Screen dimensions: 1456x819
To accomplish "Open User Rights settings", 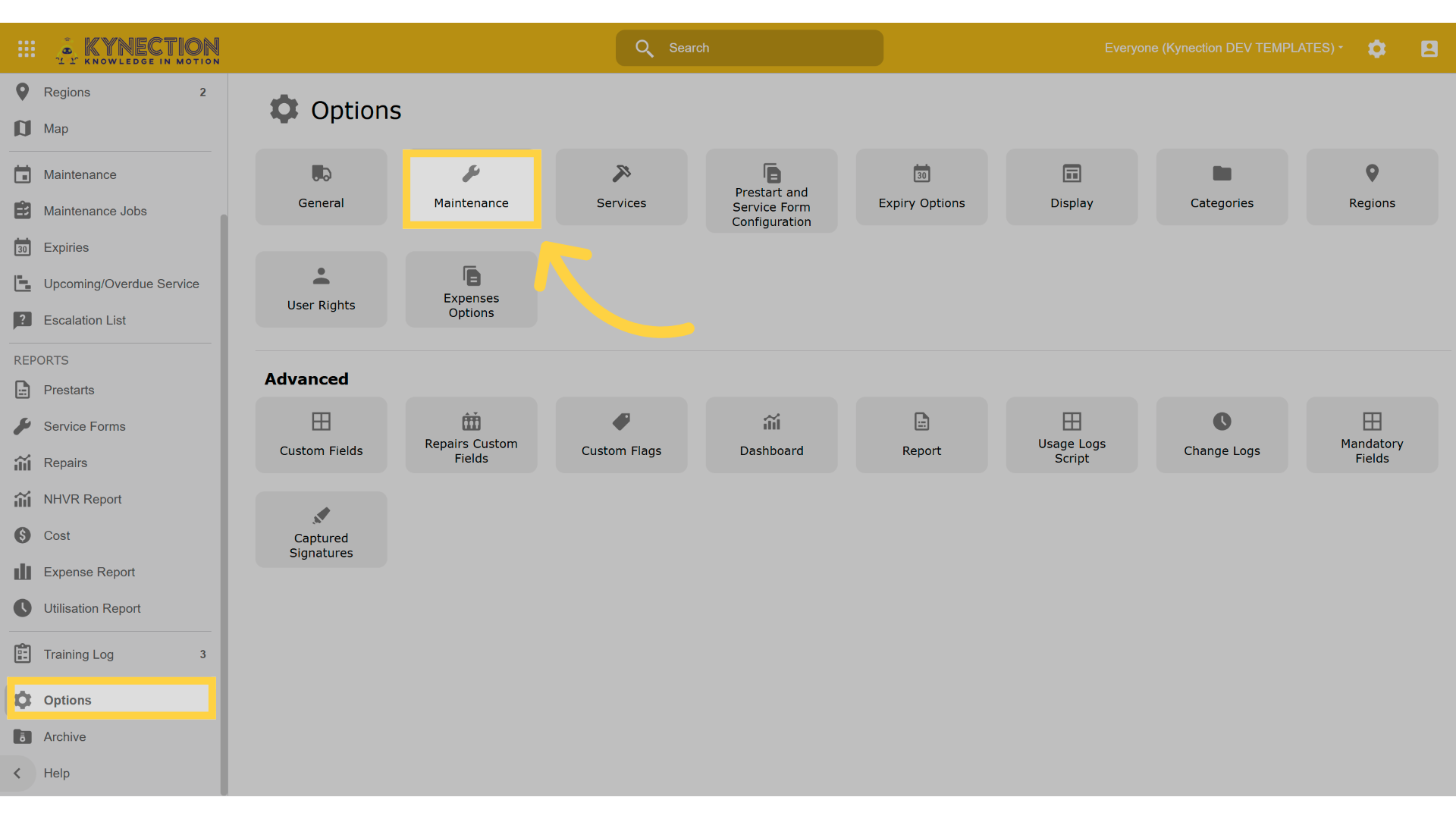I will tap(321, 290).
